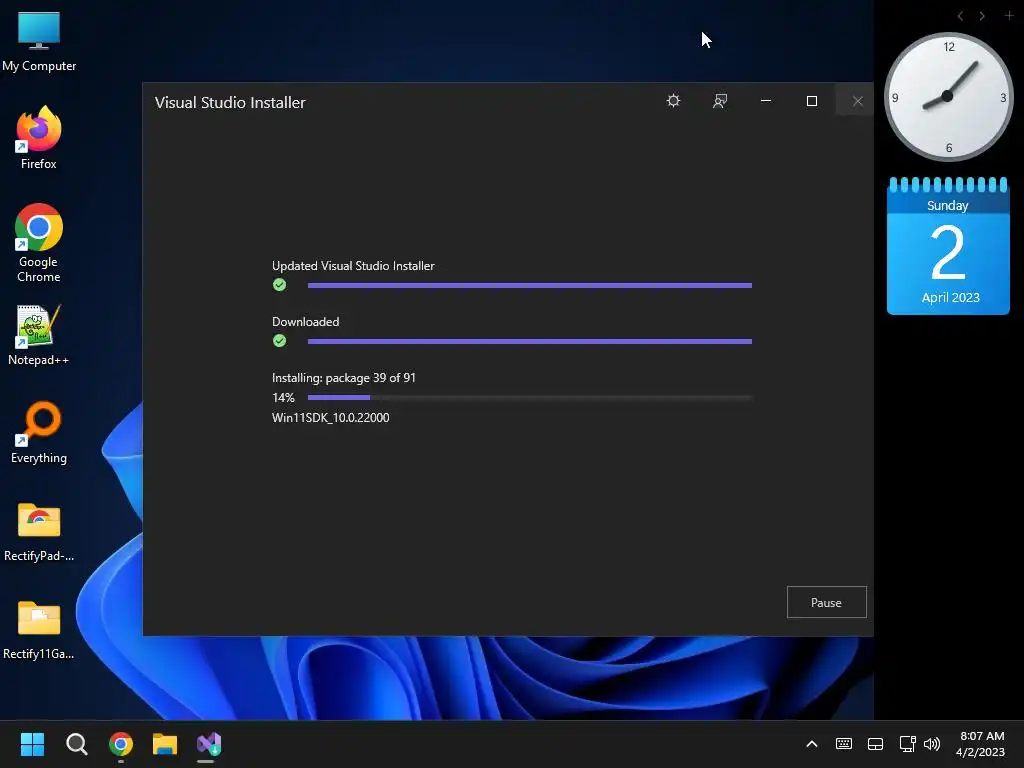Select the Rectify11Ga... folder on desktop

coord(39,630)
